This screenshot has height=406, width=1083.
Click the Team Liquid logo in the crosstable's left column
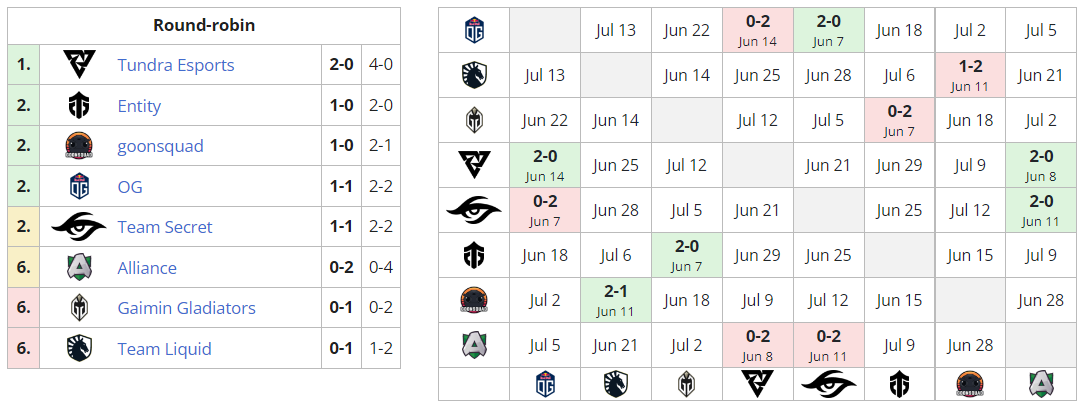474,75
